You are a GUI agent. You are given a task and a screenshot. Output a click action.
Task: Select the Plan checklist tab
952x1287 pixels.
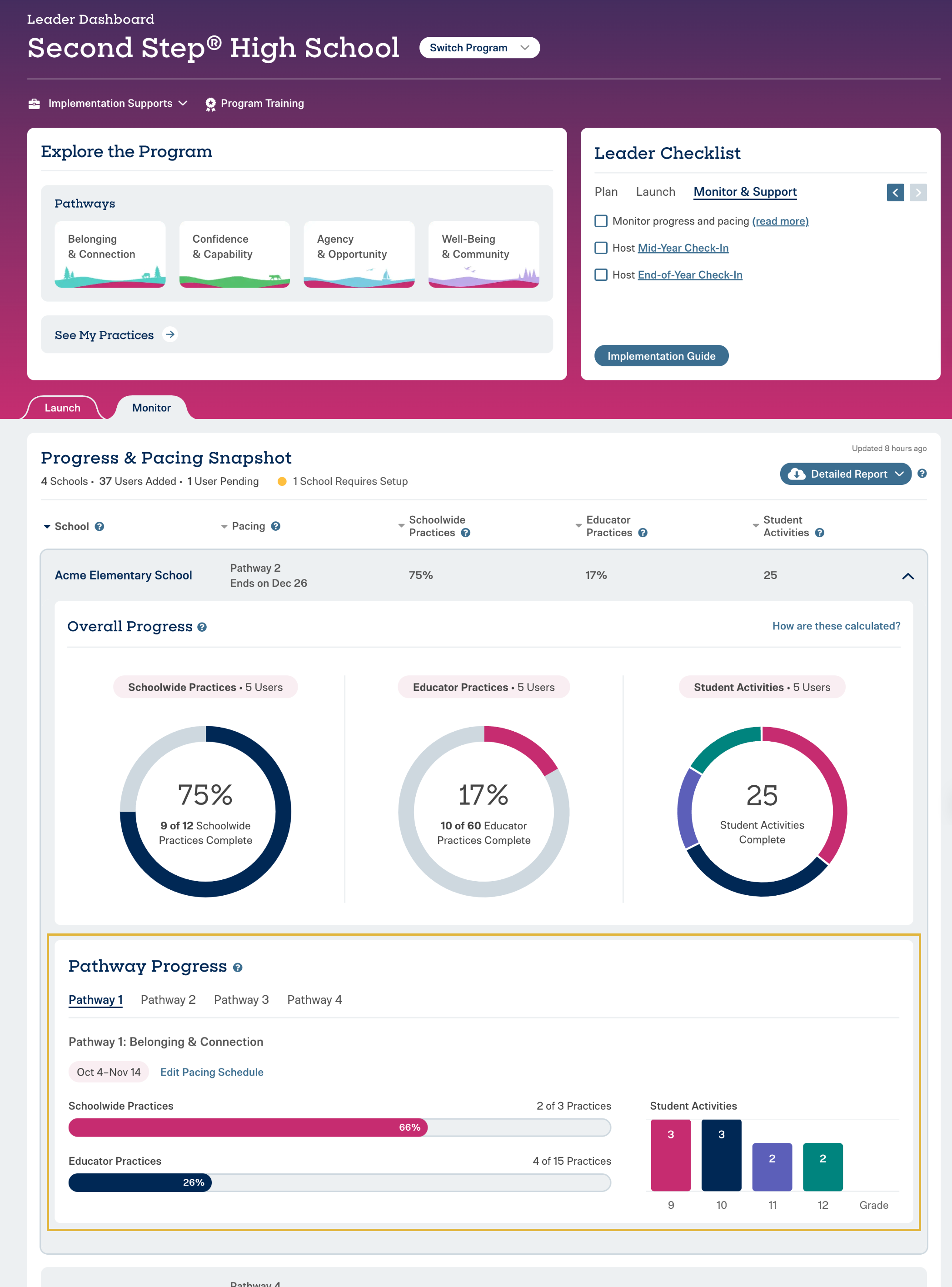pos(606,192)
